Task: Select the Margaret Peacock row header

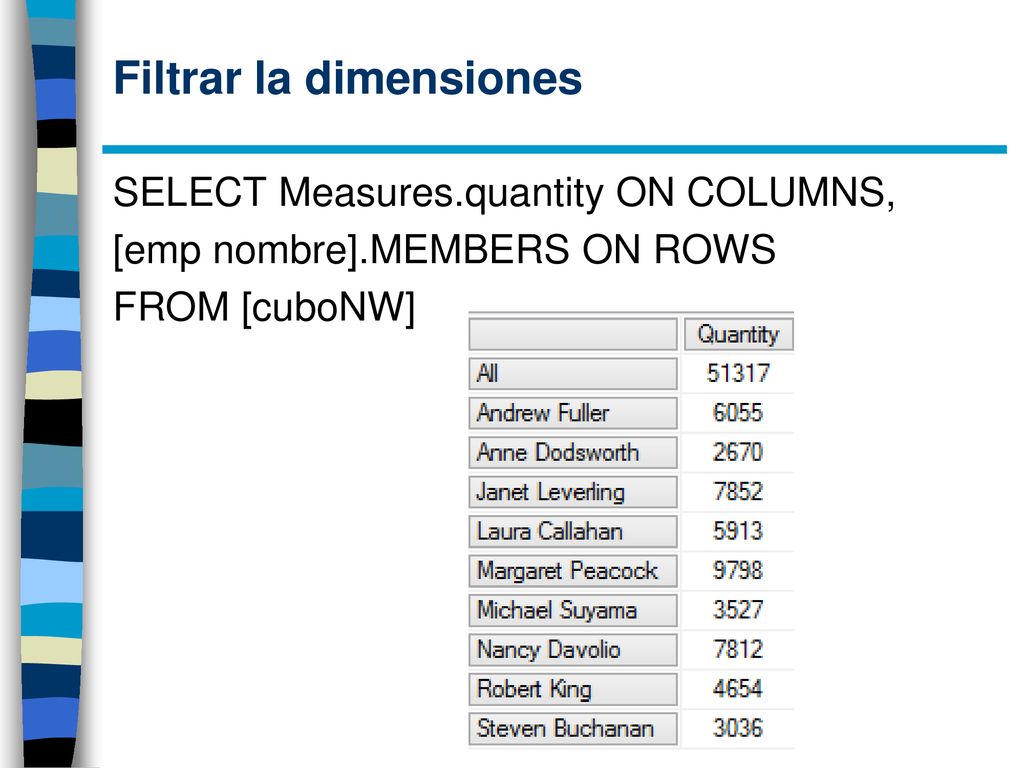Action: click(573, 571)
